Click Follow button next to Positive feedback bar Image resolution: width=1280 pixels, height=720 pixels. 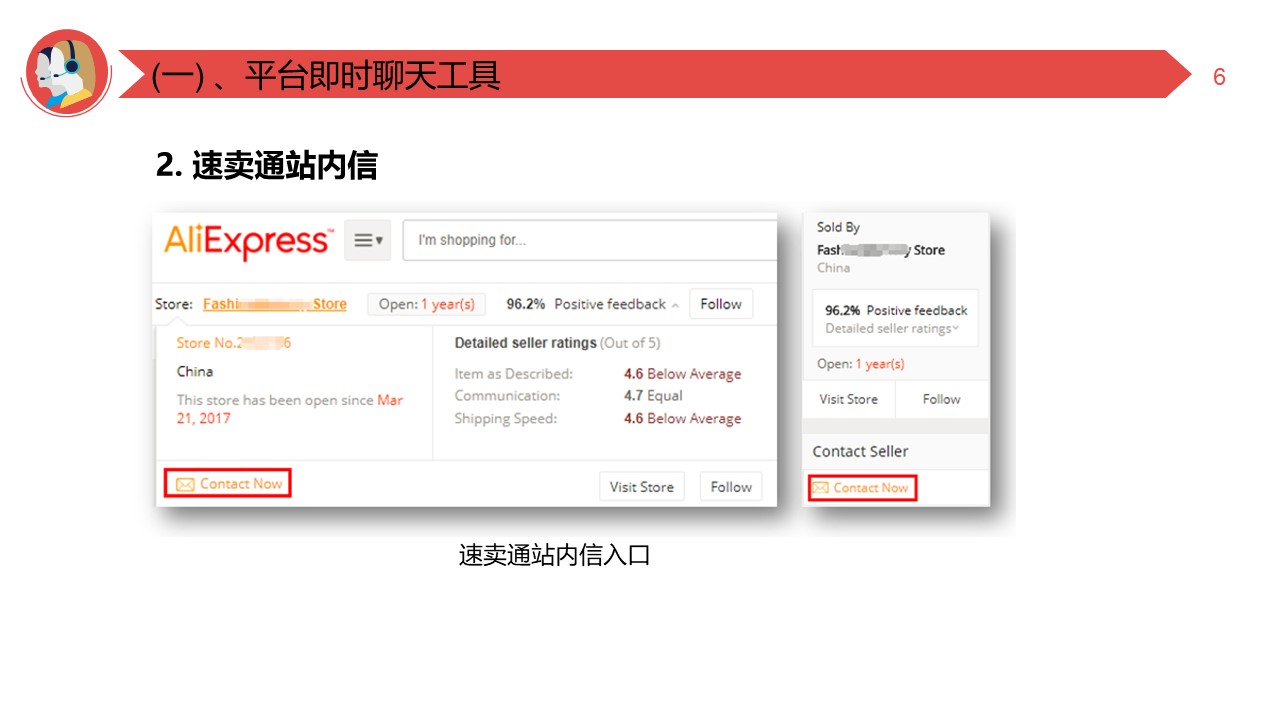721,304
